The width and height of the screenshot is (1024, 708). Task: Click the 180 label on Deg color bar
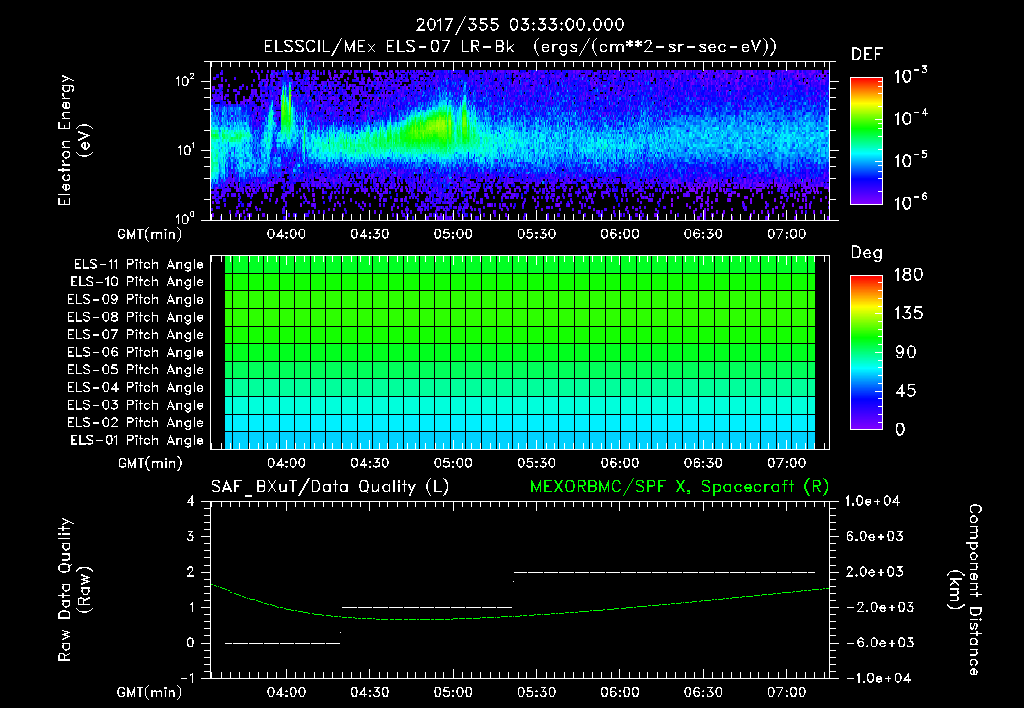point(909,275)
